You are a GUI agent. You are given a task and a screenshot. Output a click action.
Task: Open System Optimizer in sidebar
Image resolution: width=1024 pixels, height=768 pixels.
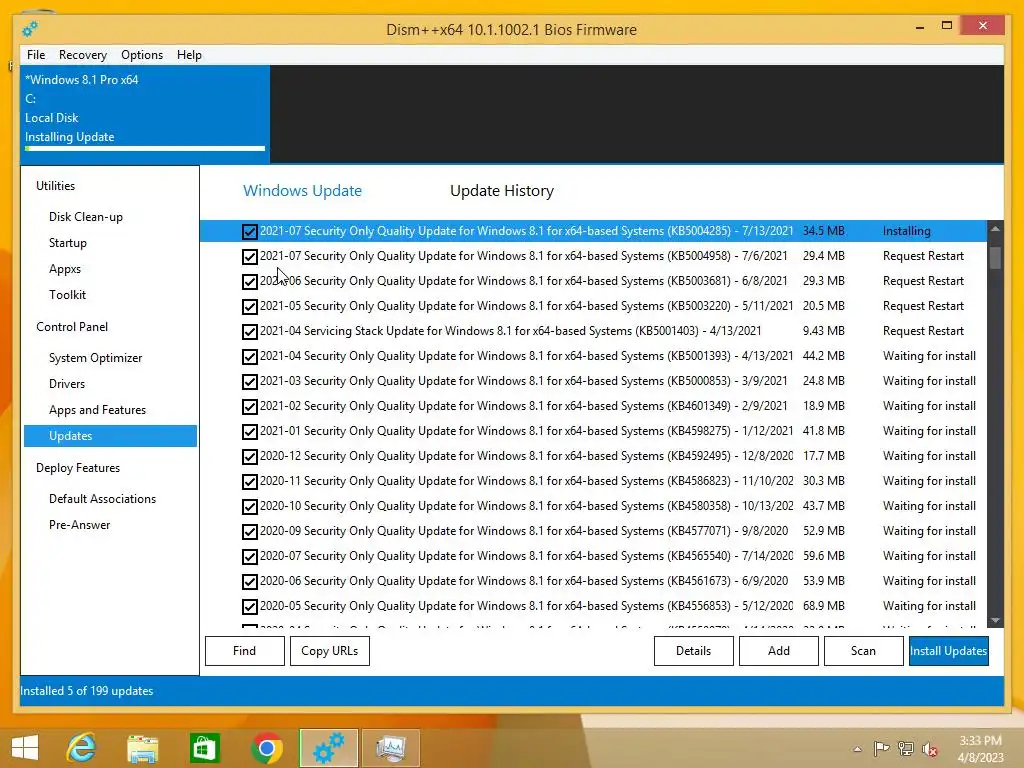[95, 358]
